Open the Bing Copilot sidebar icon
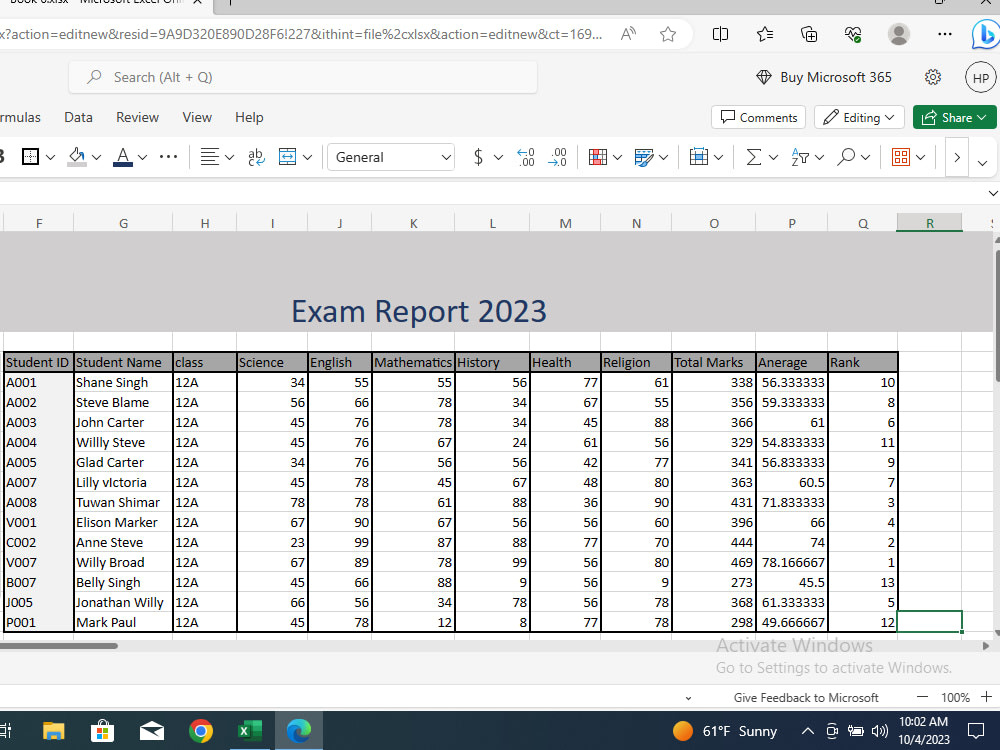Image resolution: width=1000 pixels, height=750 pixels. (x=985, y=34)
